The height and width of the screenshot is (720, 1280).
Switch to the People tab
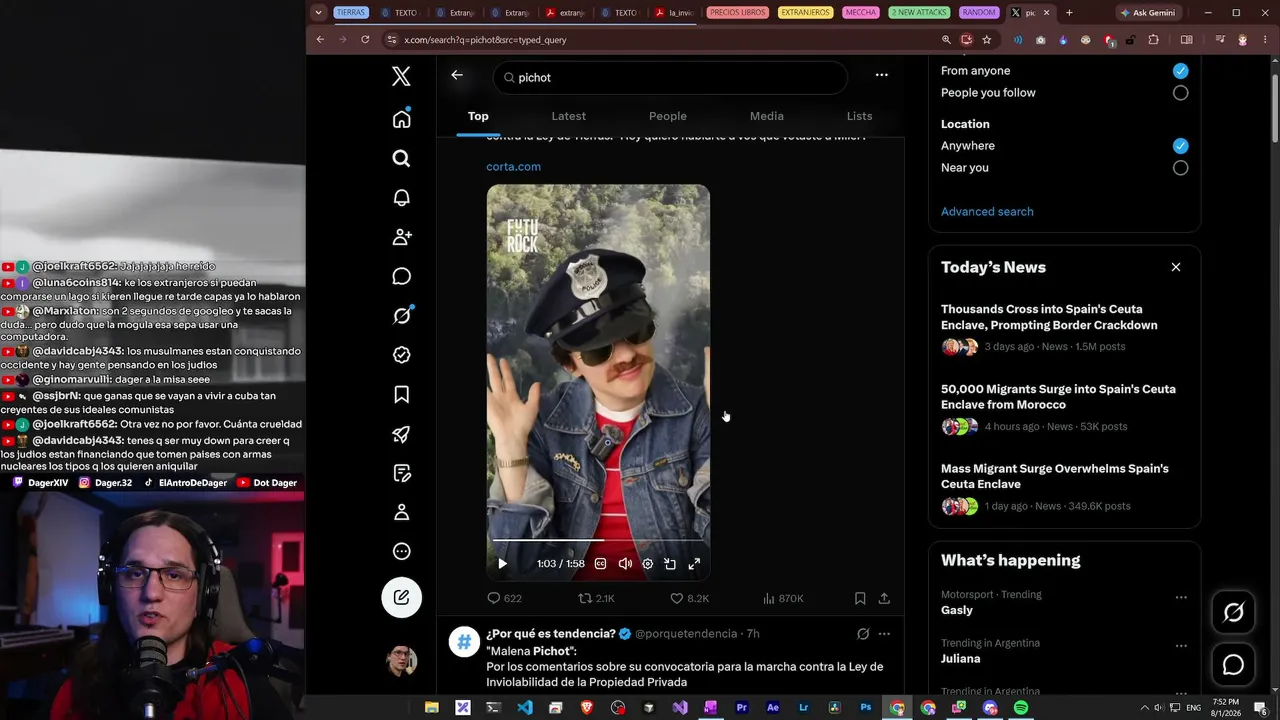(x=667, y=116)
